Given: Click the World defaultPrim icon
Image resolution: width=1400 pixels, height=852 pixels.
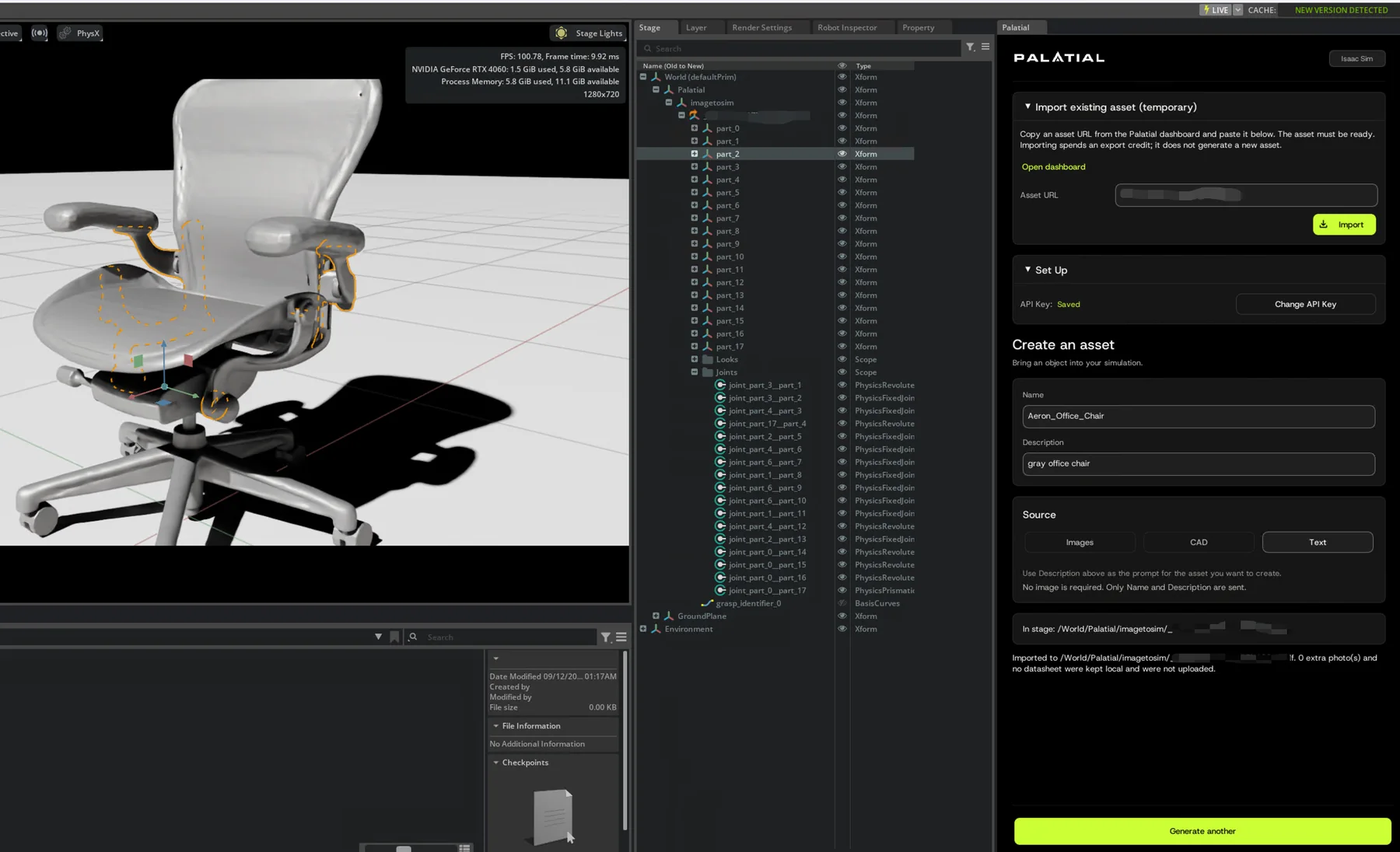Looking at the screenshot, I should tap(656, 77).
